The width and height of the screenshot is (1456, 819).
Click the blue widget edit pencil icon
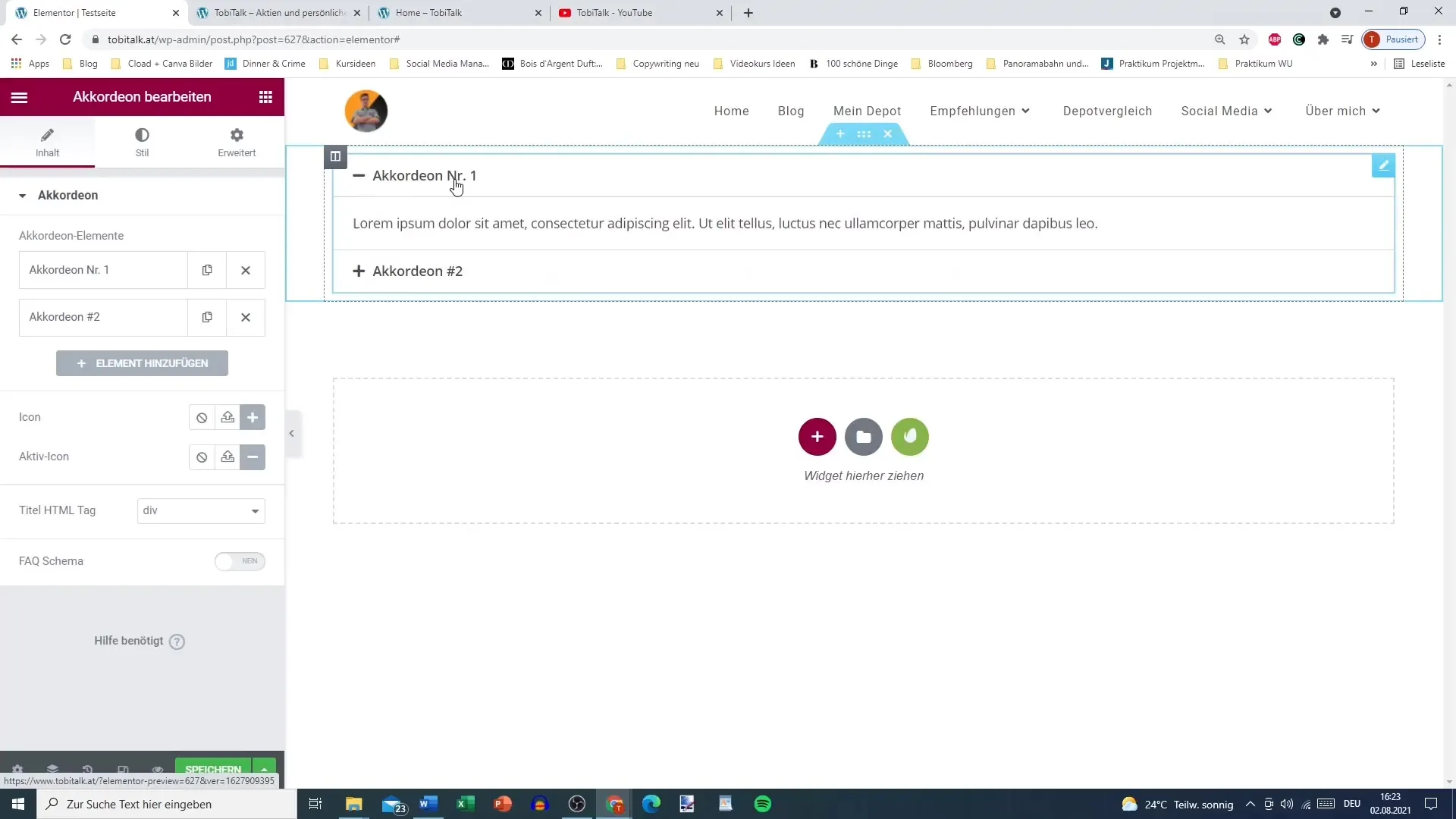pyautogui.click(x=1383, y=165)
